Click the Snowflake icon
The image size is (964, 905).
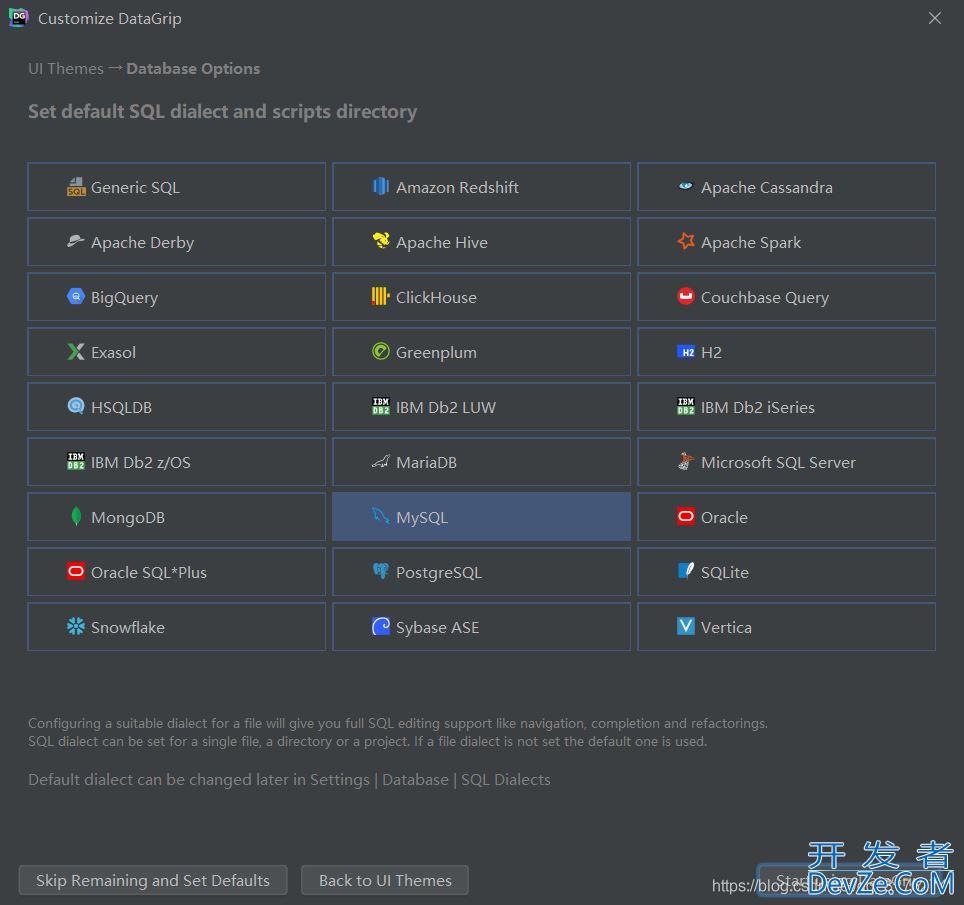point(76,626)
